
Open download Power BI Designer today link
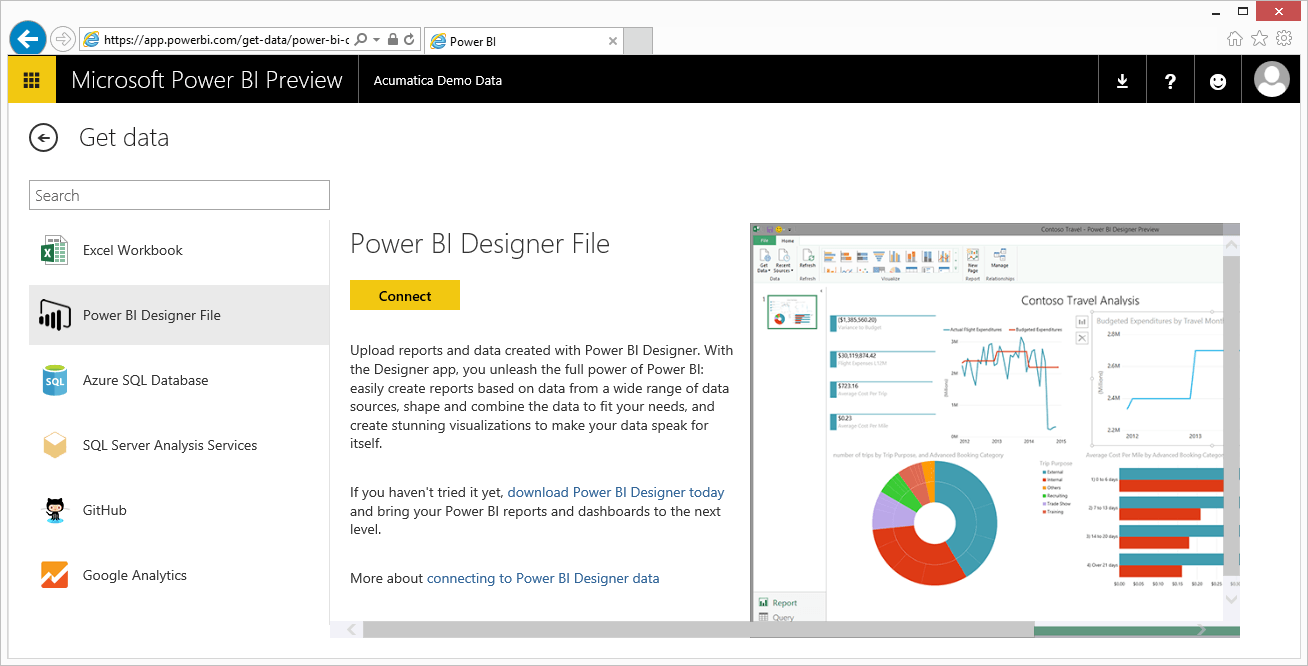(616, 492)
